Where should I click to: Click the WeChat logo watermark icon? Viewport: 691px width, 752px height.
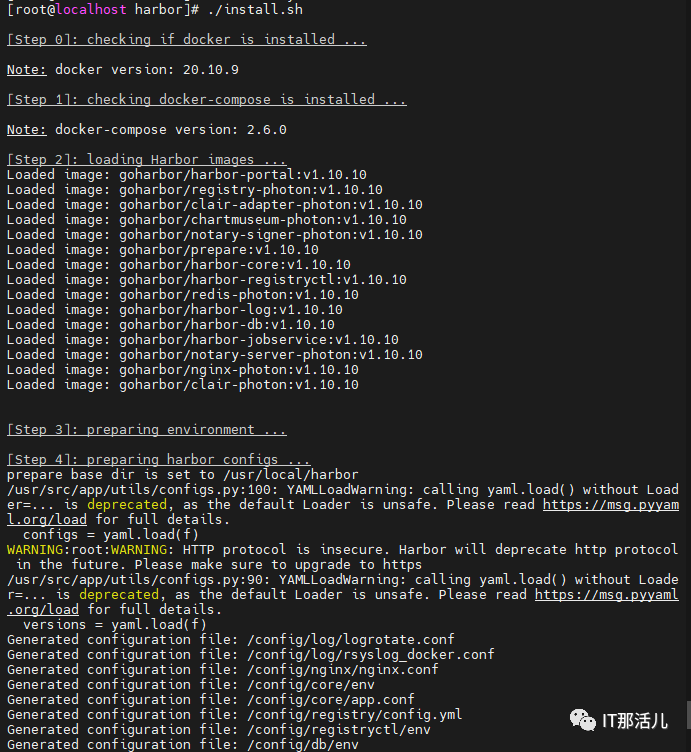(x=582, y=720)
